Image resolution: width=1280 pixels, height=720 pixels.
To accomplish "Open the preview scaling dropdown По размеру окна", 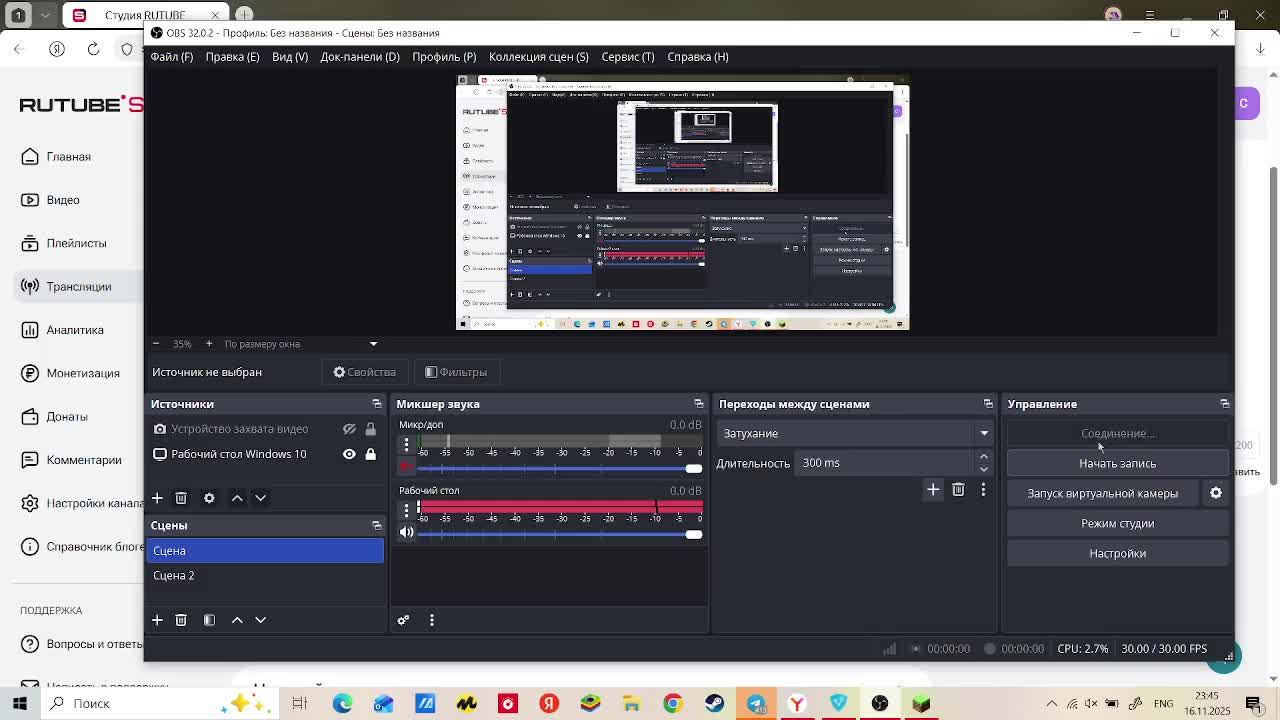I will pyautogui.click(x=301, y=344).
